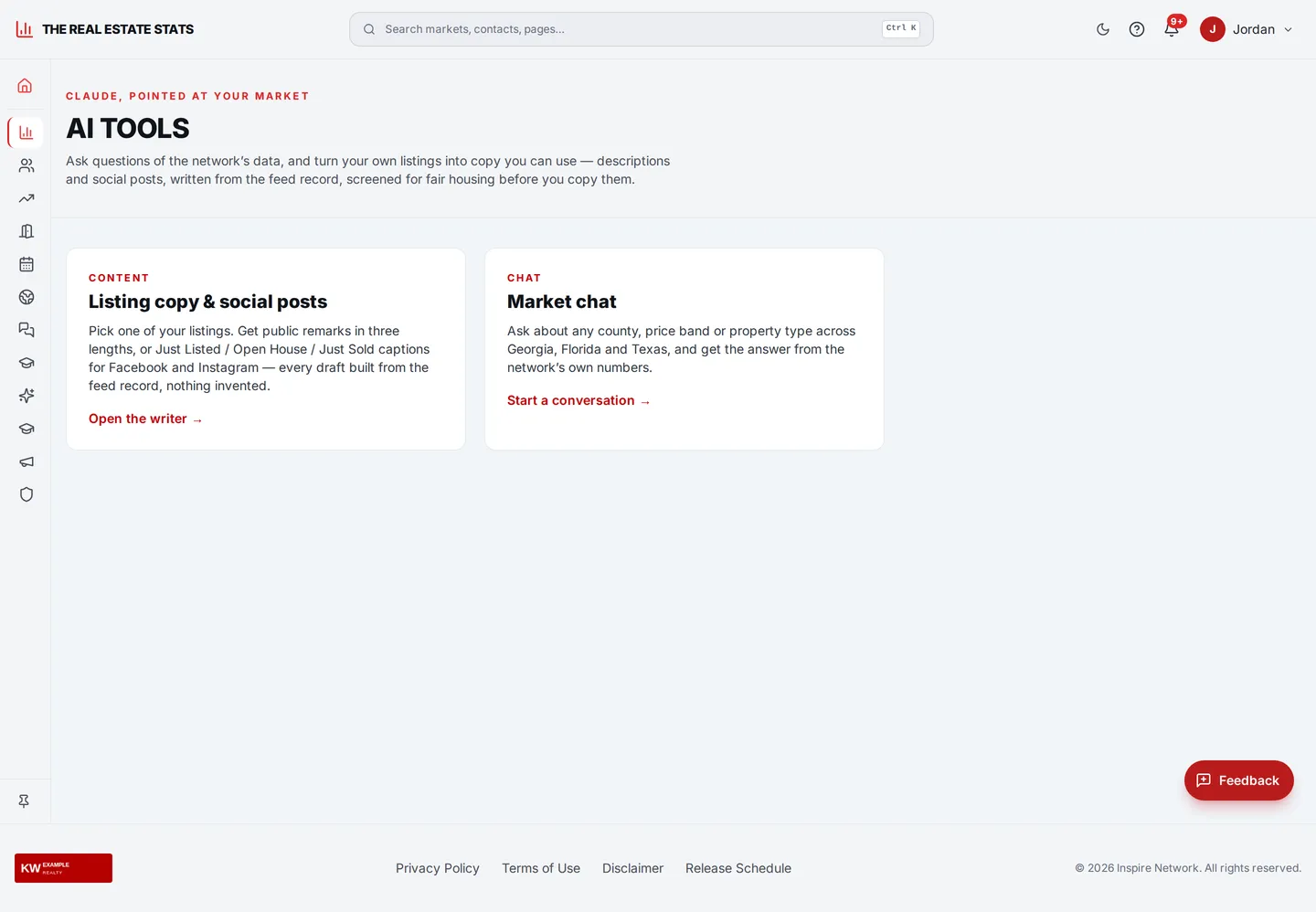Click The Real Estate Stats logo
The height and width of the screenshot is (912, 1316).
coord(105,29)
